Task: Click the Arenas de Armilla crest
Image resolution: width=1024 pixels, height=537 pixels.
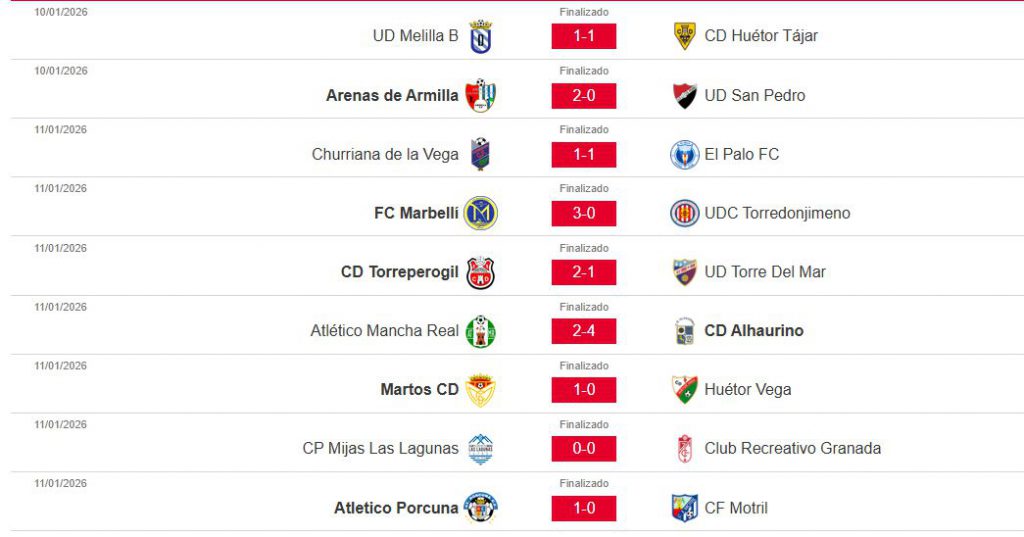Action: tap(481, 95)
